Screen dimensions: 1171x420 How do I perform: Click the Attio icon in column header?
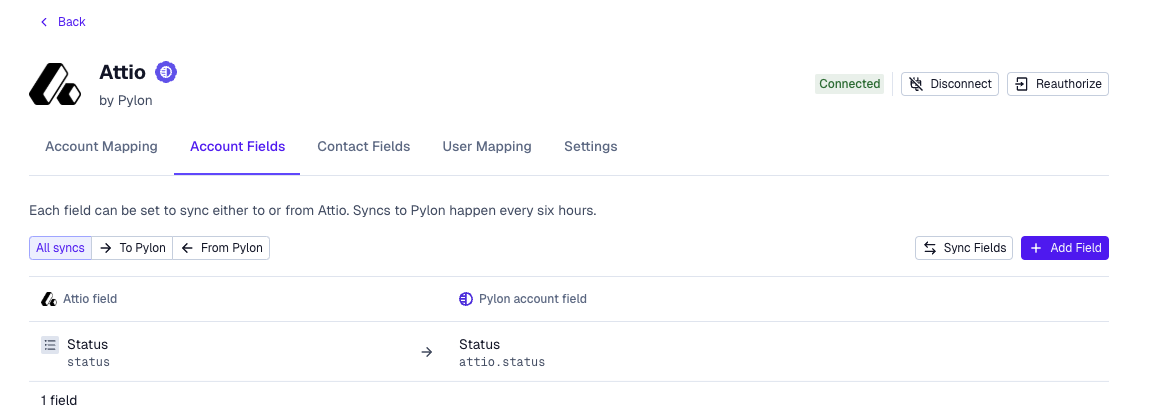(x=49, y=299)
